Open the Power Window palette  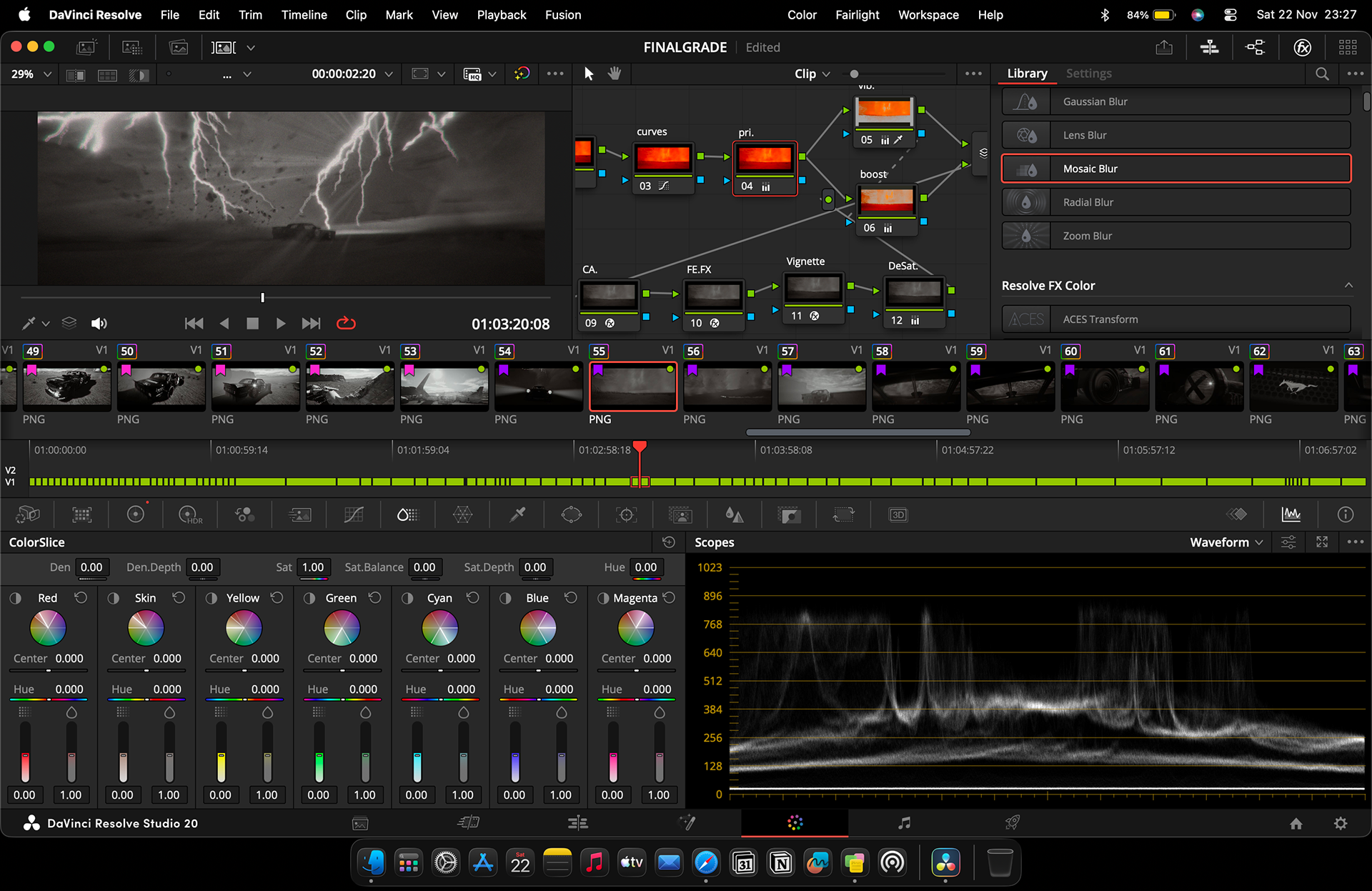[x=572, y=514]
